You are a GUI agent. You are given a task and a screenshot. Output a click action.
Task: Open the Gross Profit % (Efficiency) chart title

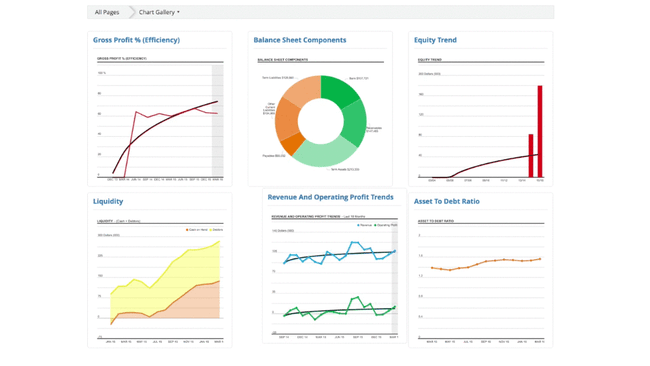coord(136,40)
